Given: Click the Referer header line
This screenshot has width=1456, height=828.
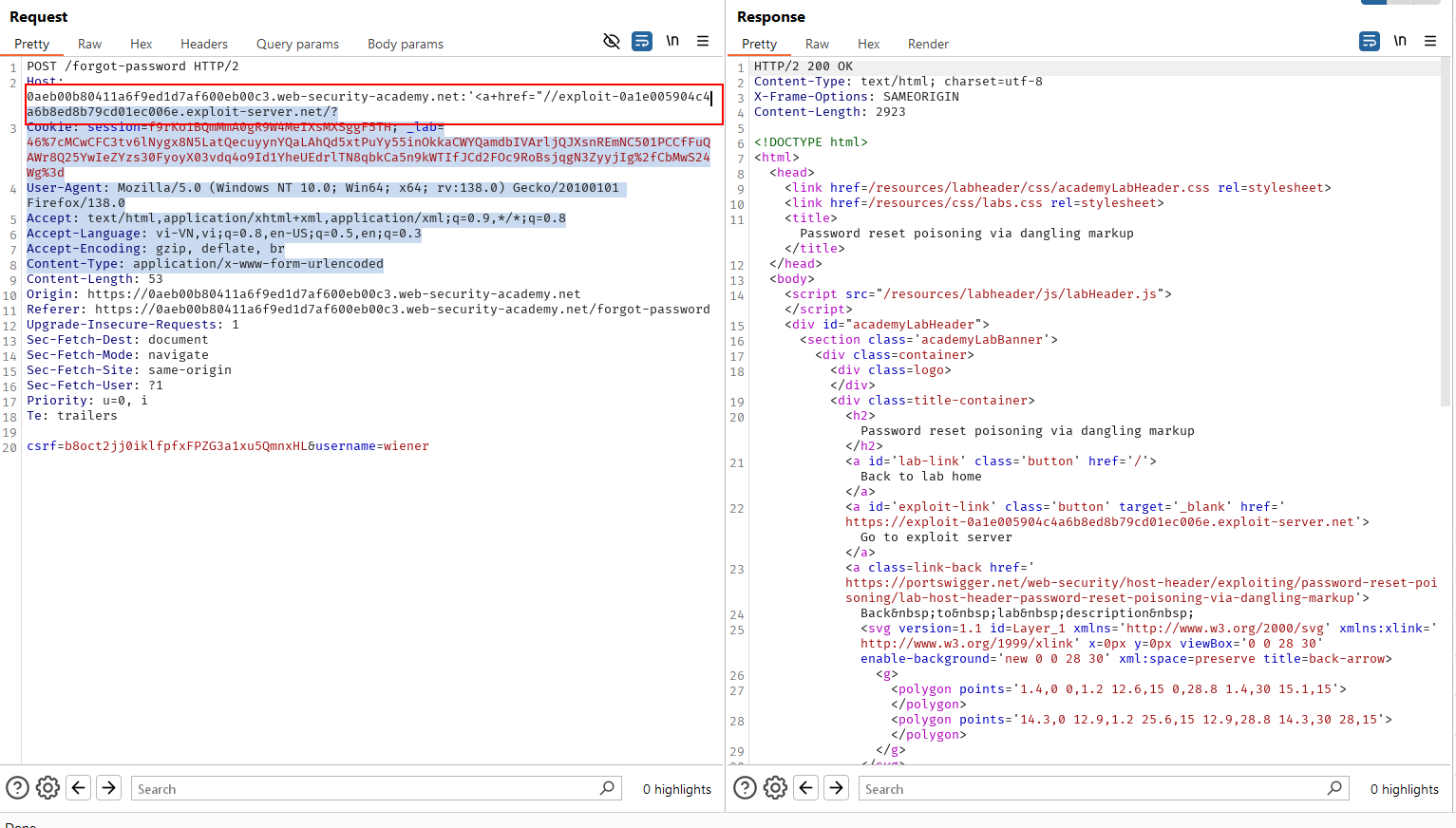Looking at the screenshot, I should (369, 310).
